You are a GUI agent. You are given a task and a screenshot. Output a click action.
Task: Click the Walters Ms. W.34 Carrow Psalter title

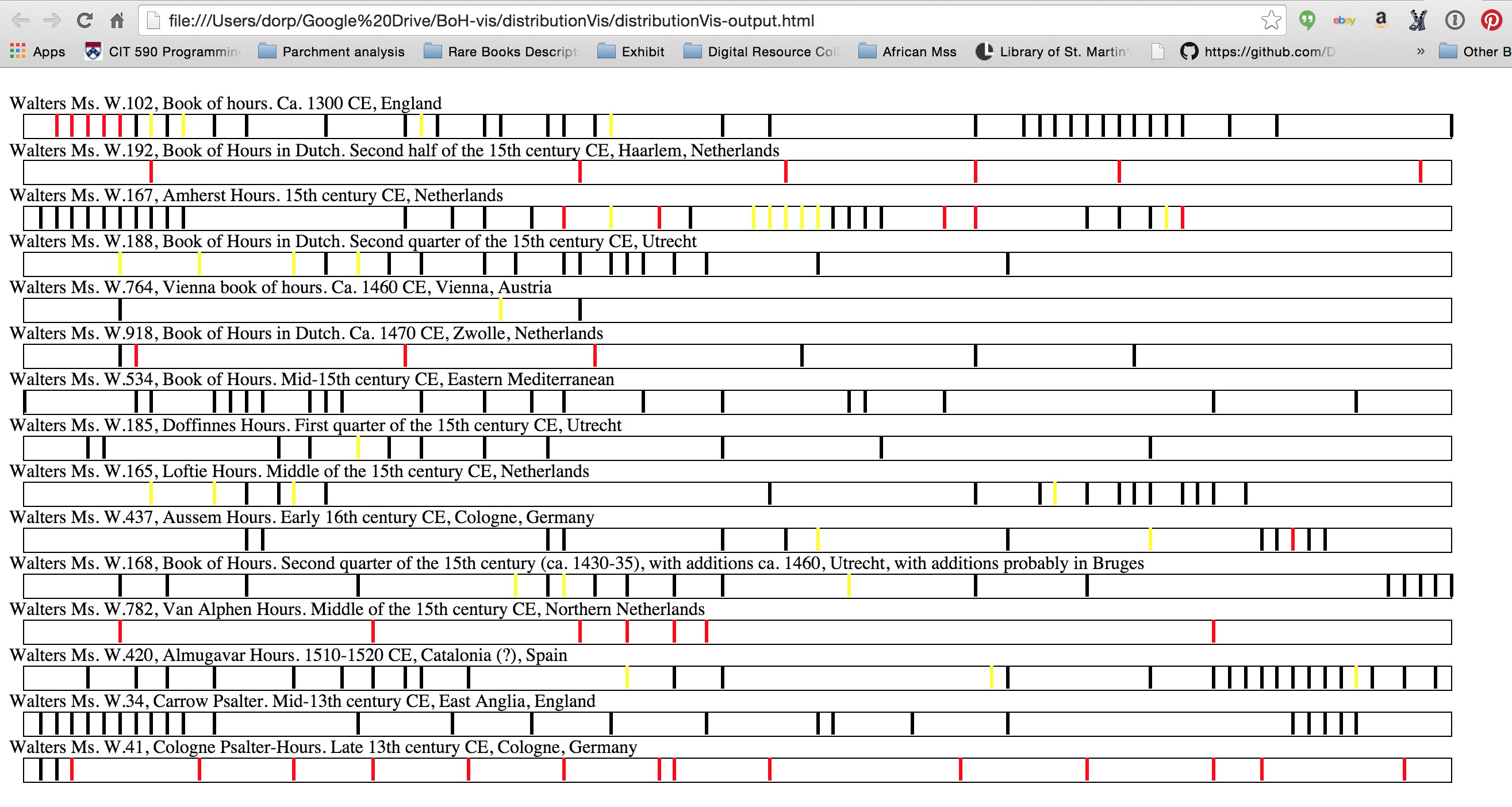[303, 701]
